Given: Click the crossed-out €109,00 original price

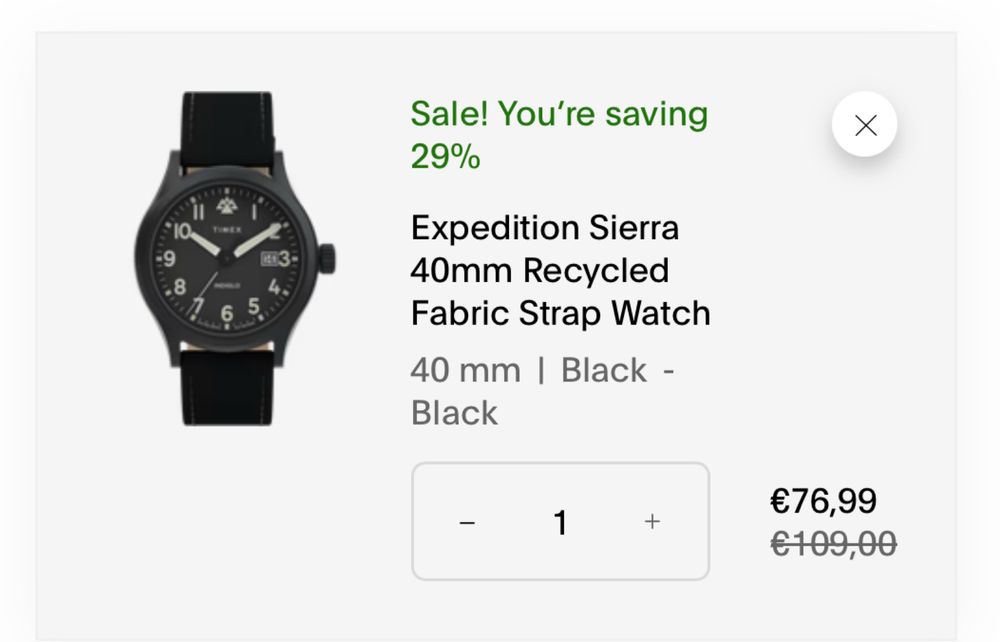Looking at the screenshot, I should (x=833, y=544).
